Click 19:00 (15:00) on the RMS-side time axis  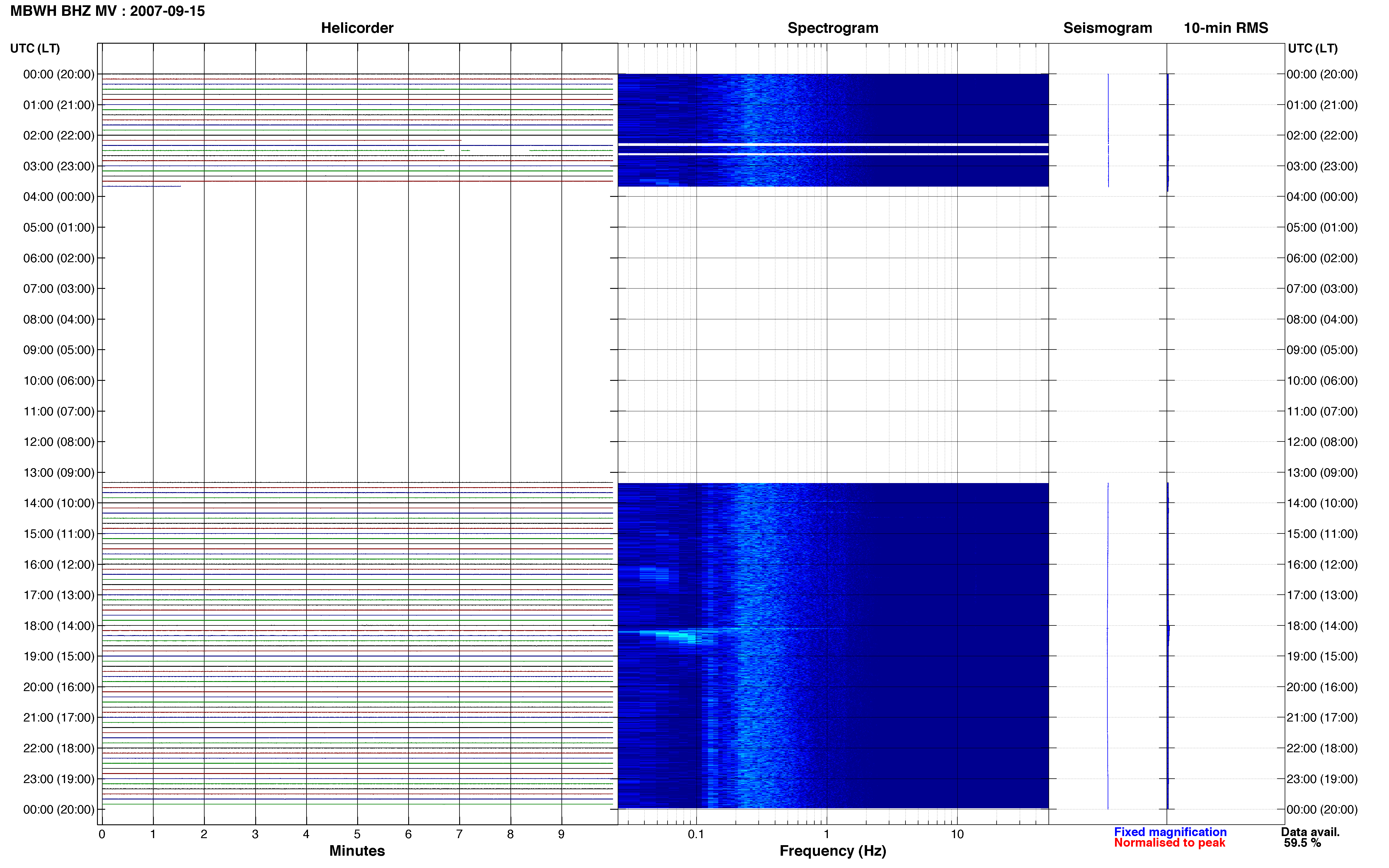1322,657
